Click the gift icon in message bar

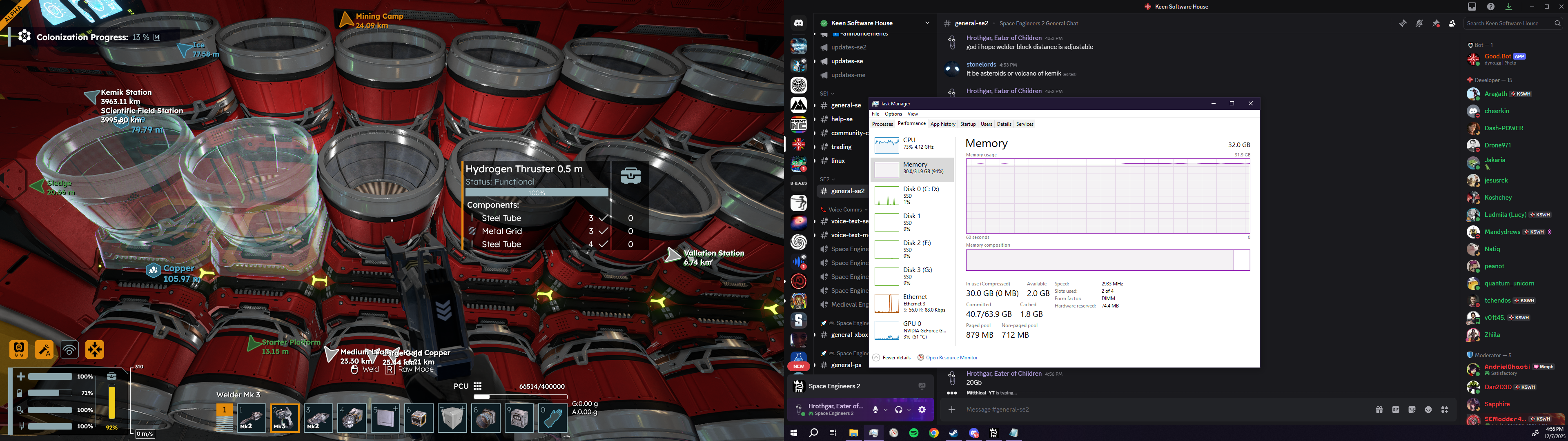pos(1379,410)
